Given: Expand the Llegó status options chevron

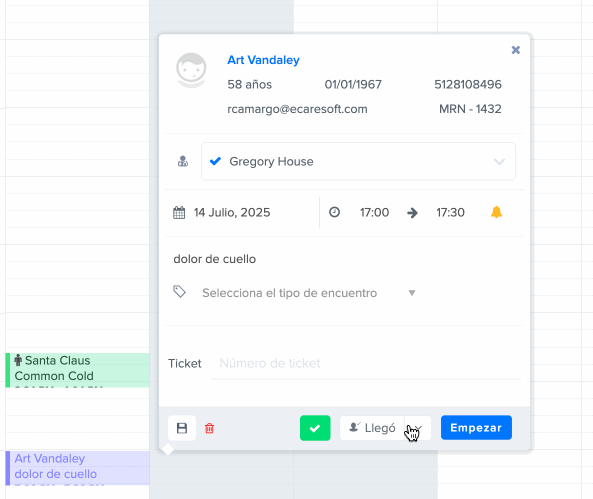Looking at the screenshot, I should (x=418, y=428).
